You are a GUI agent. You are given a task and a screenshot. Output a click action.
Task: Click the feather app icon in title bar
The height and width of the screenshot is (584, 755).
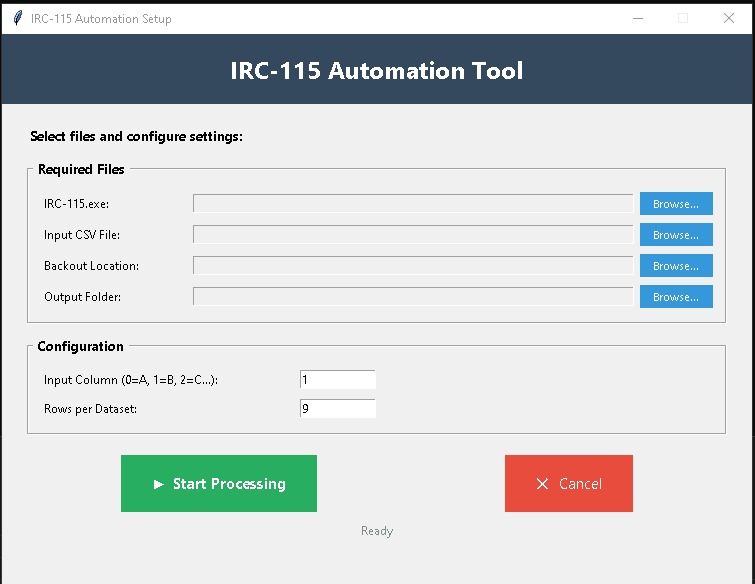click(x=17, y=18)
